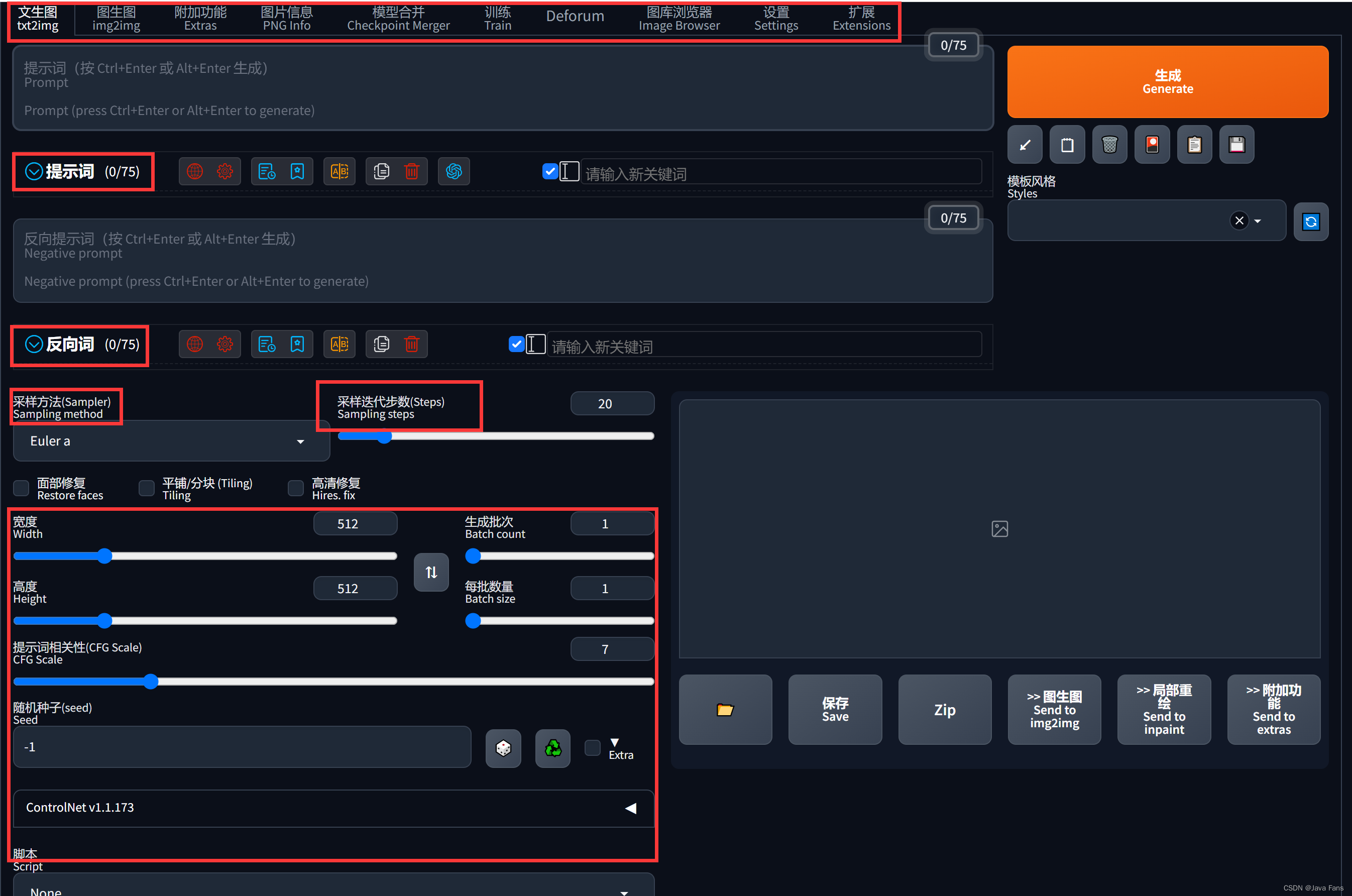The image size is (1352, 896).
Task: Clear the Styles selection with X
Action: [x=1239, y=220]
